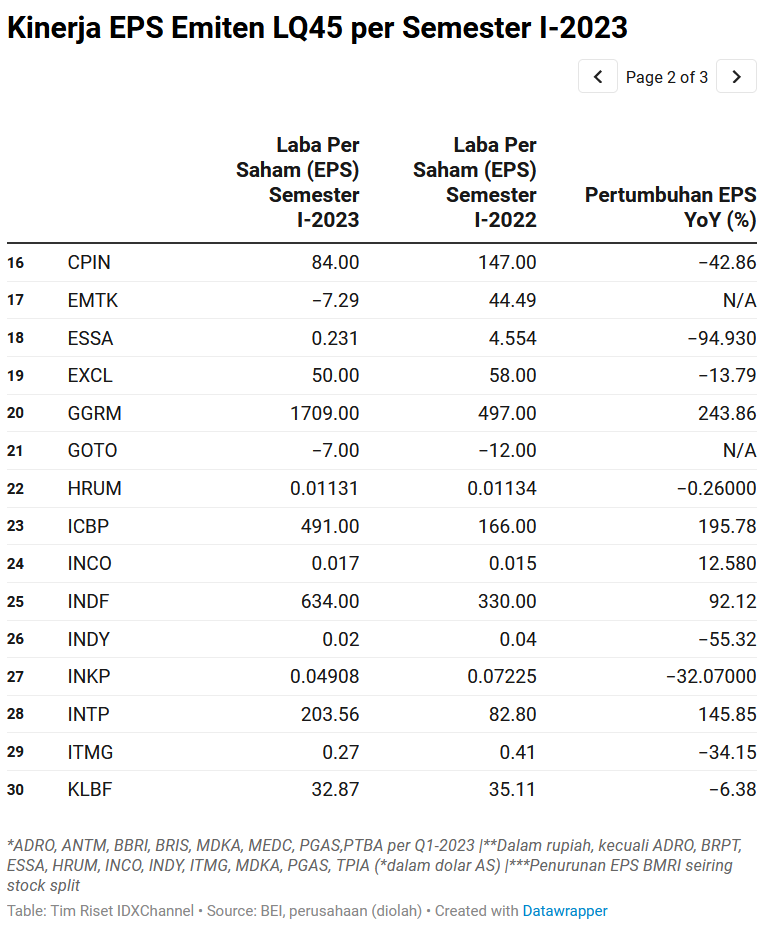This screenshot has width=766, height=925.
Task: Open the Datawrapper link
Action: coord(564,911)
